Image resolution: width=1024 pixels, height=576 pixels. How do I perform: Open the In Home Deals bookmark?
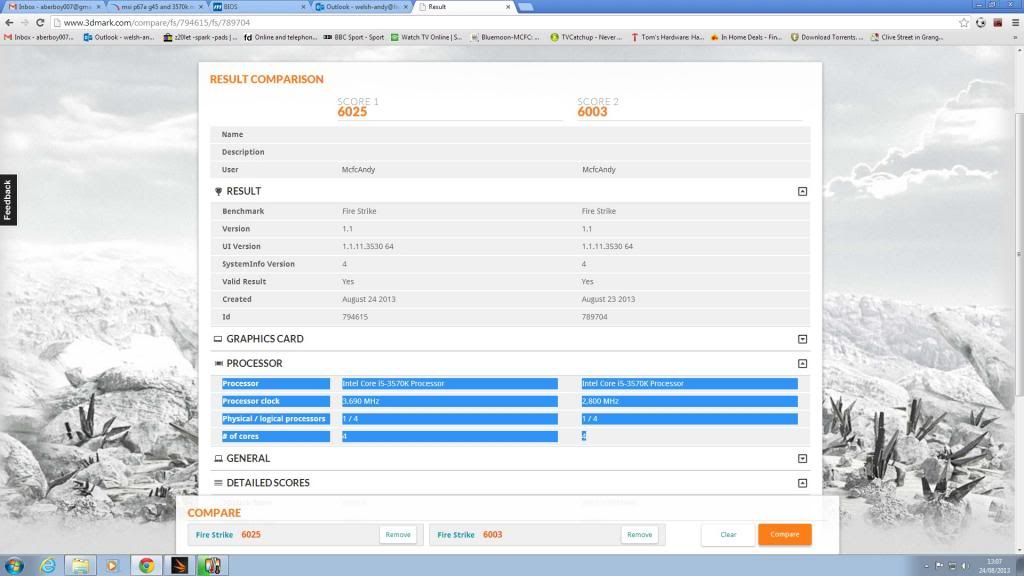(x=746, y=37)
